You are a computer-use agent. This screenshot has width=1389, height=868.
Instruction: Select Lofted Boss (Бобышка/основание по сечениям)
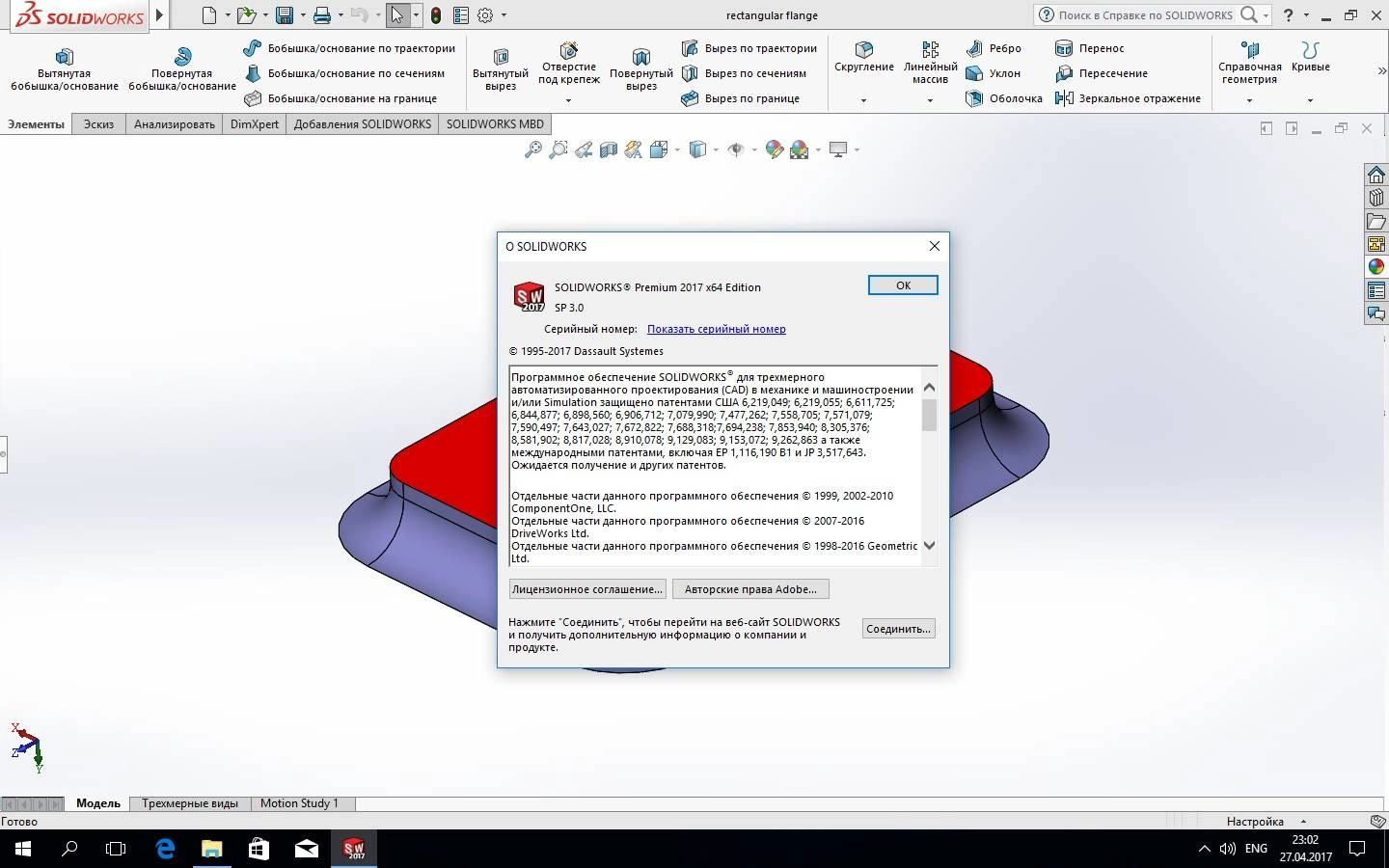point(344,73)
